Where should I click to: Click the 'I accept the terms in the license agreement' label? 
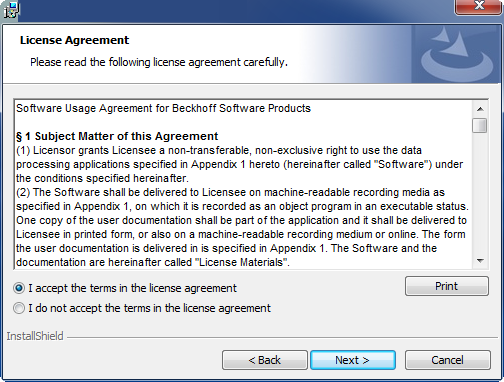point(132,288)
